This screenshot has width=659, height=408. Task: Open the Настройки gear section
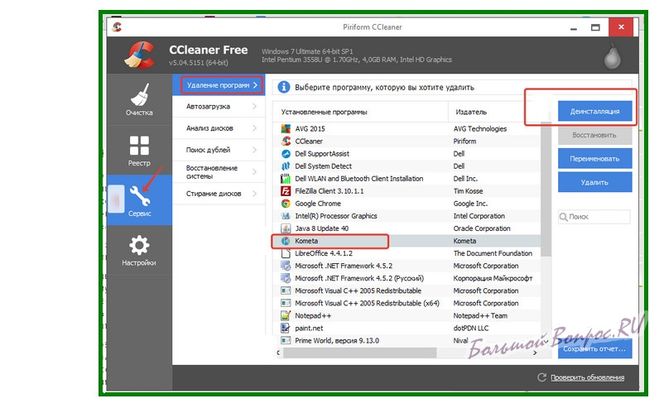tap(139, 250)
